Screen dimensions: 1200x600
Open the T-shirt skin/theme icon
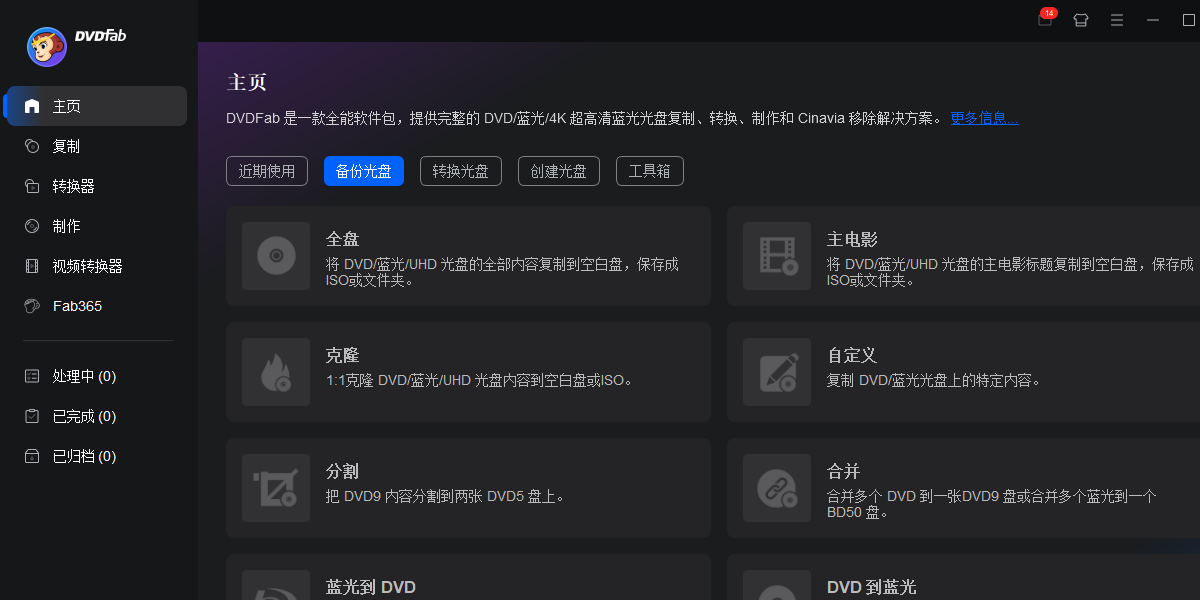(x=1081, y=19)
